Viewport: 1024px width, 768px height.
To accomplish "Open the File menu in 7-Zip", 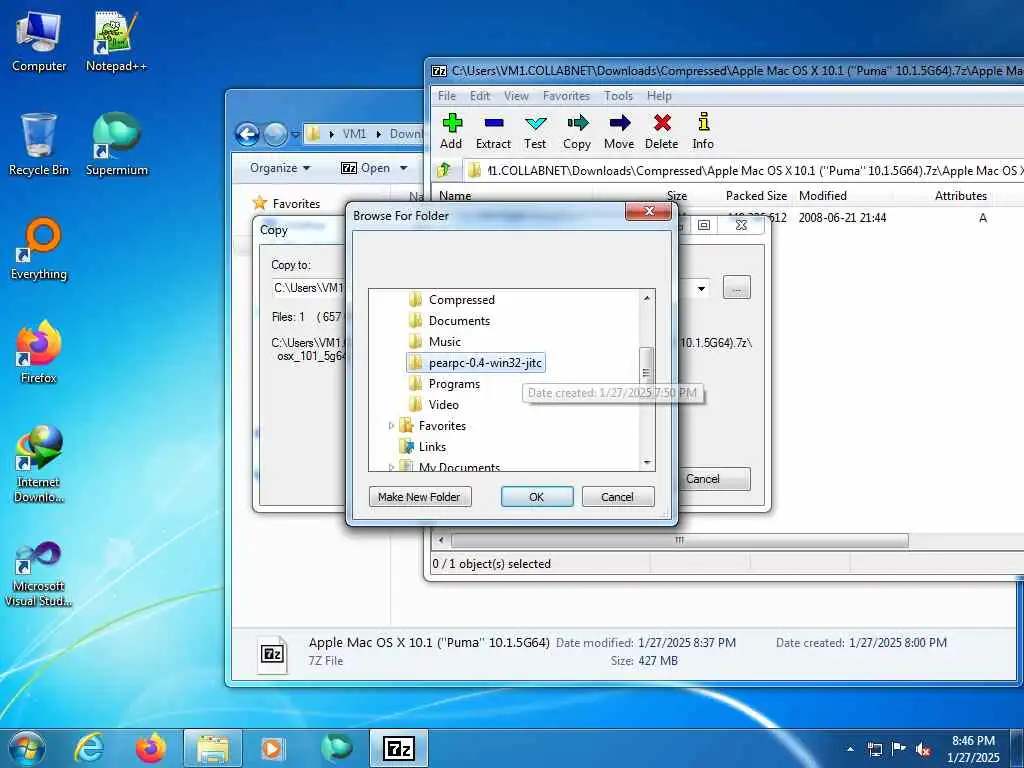I will (x=447, y=96).
